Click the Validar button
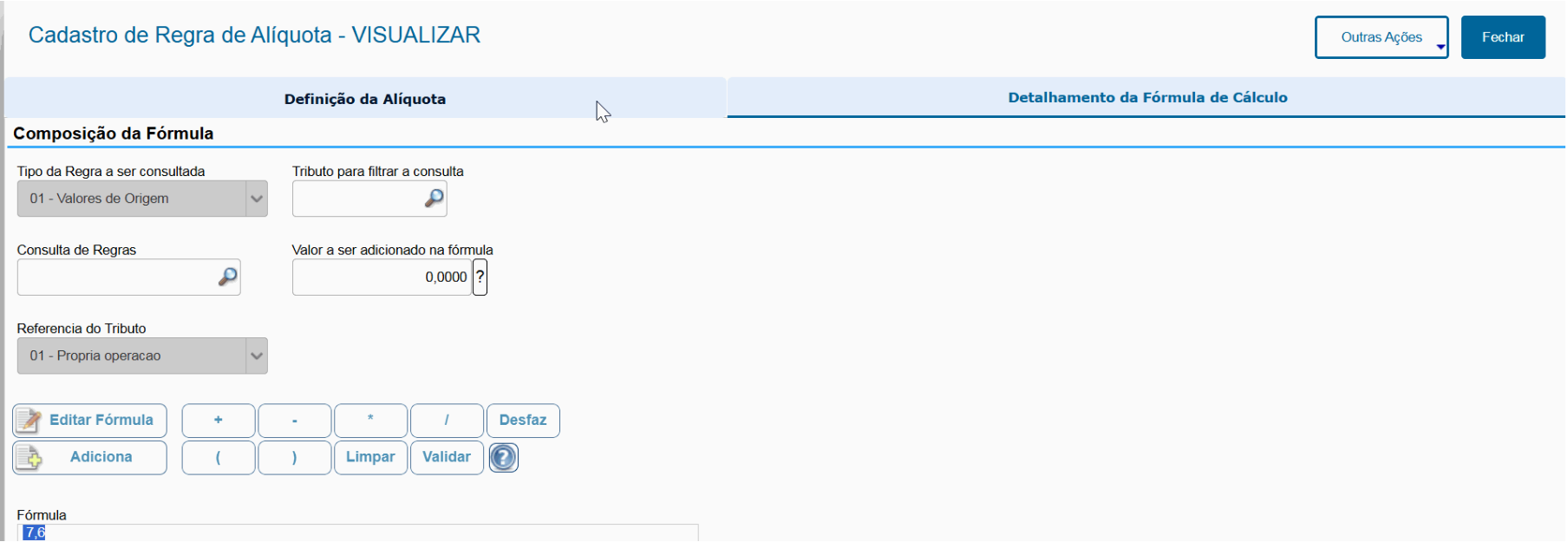Image resolution: width=1568 pixels, height=542 pixels. (x=447, y=457)
